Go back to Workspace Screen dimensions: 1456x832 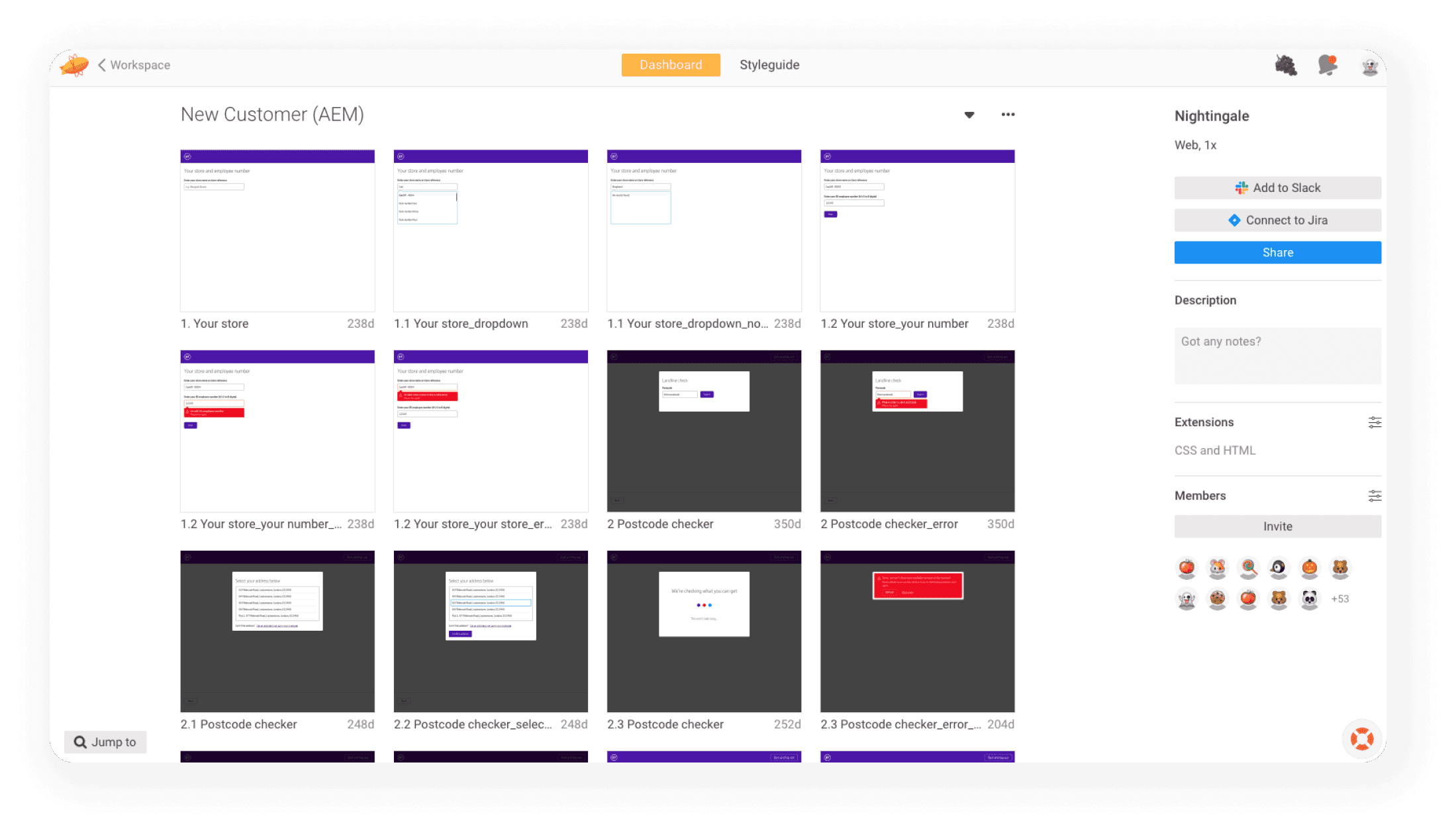(x=134, y=65)
